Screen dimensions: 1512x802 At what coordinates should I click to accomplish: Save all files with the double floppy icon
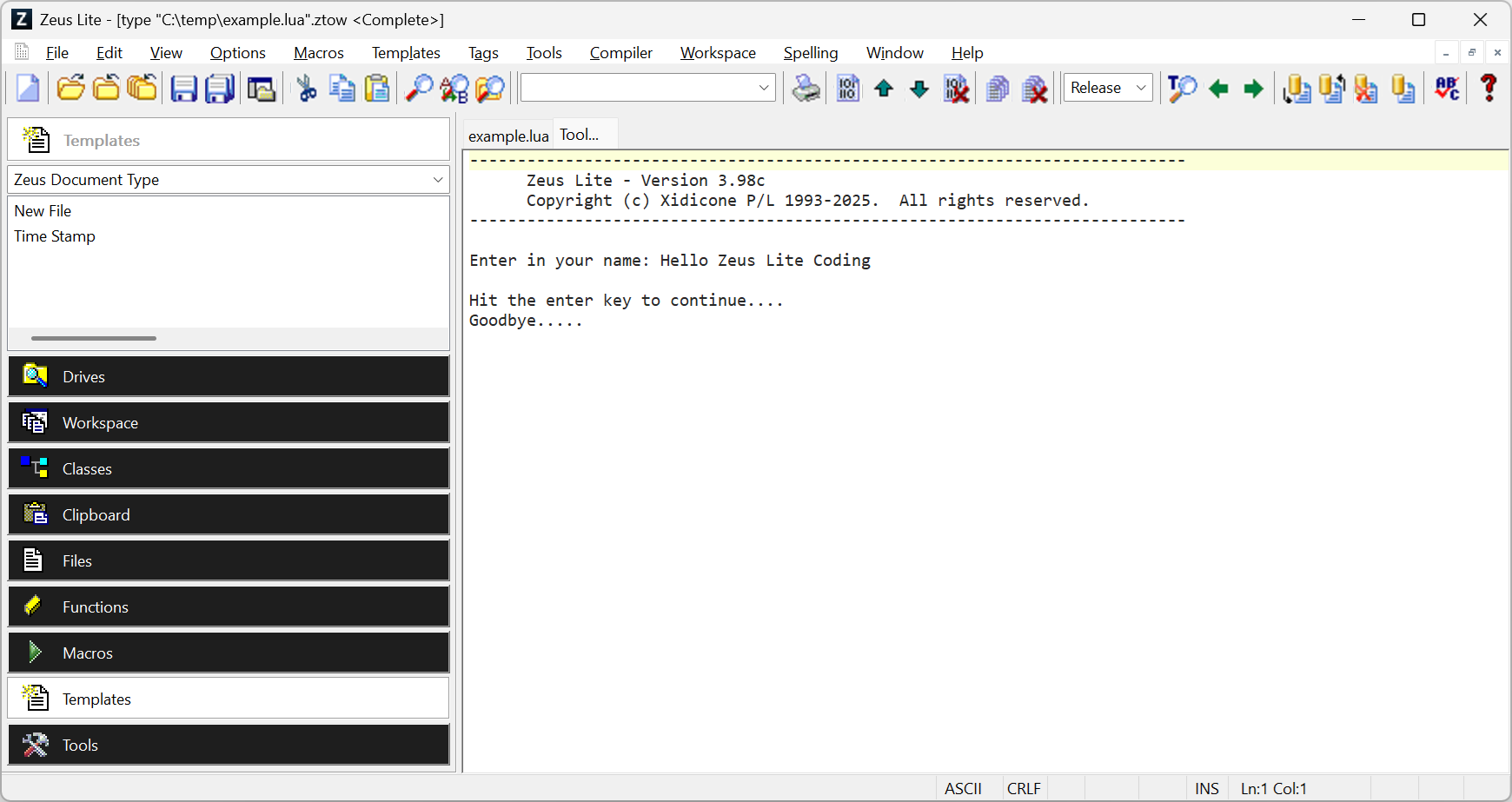point(220,88)
